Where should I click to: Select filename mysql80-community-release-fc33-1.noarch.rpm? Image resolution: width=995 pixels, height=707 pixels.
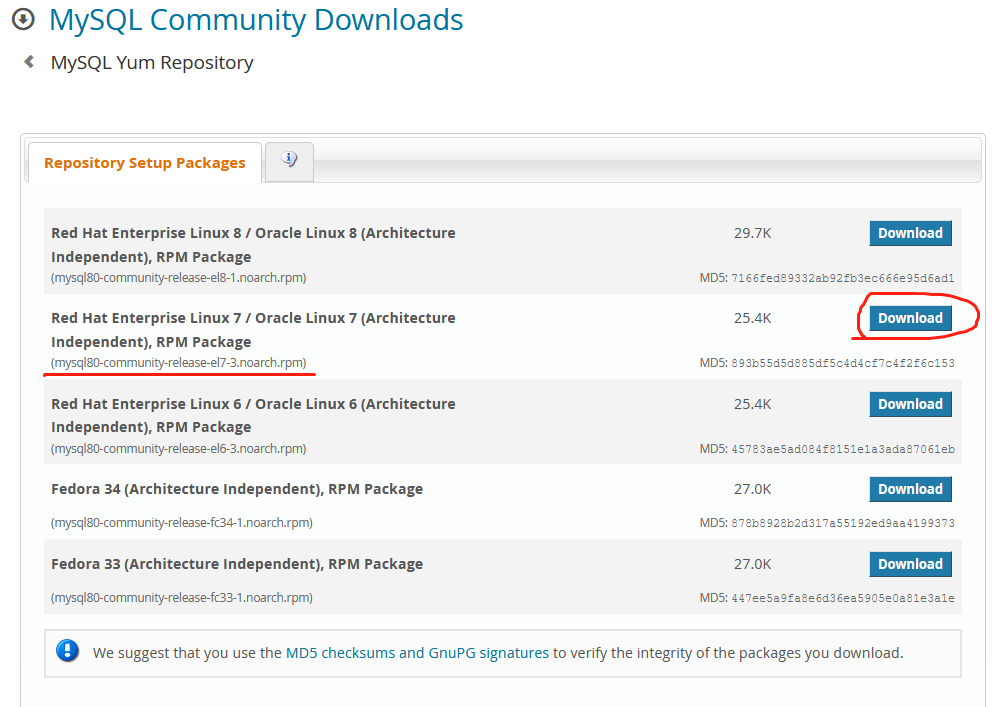pyautogui.click(x=182, y=598)
